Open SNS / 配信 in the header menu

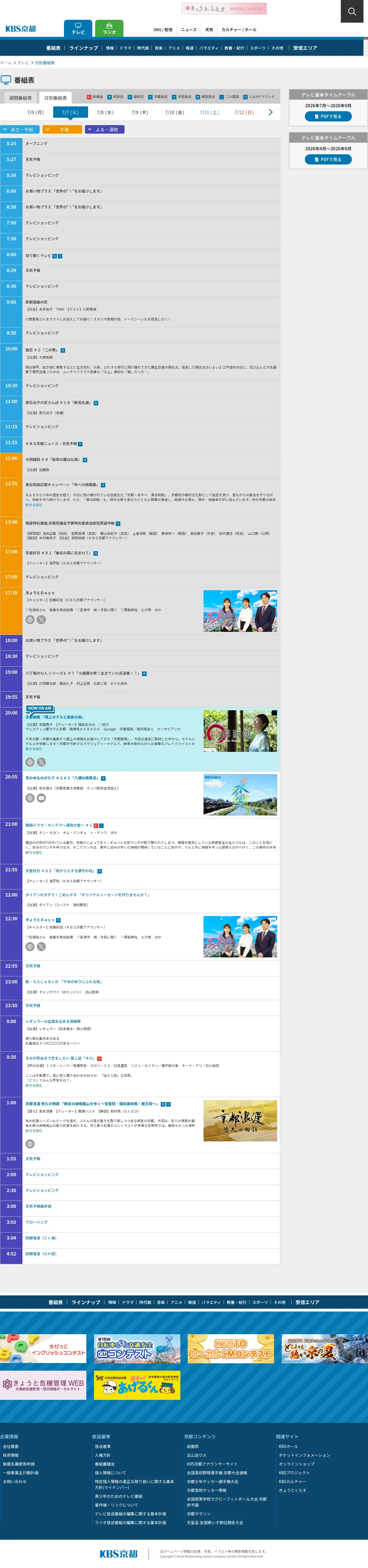tap(163, 29)
